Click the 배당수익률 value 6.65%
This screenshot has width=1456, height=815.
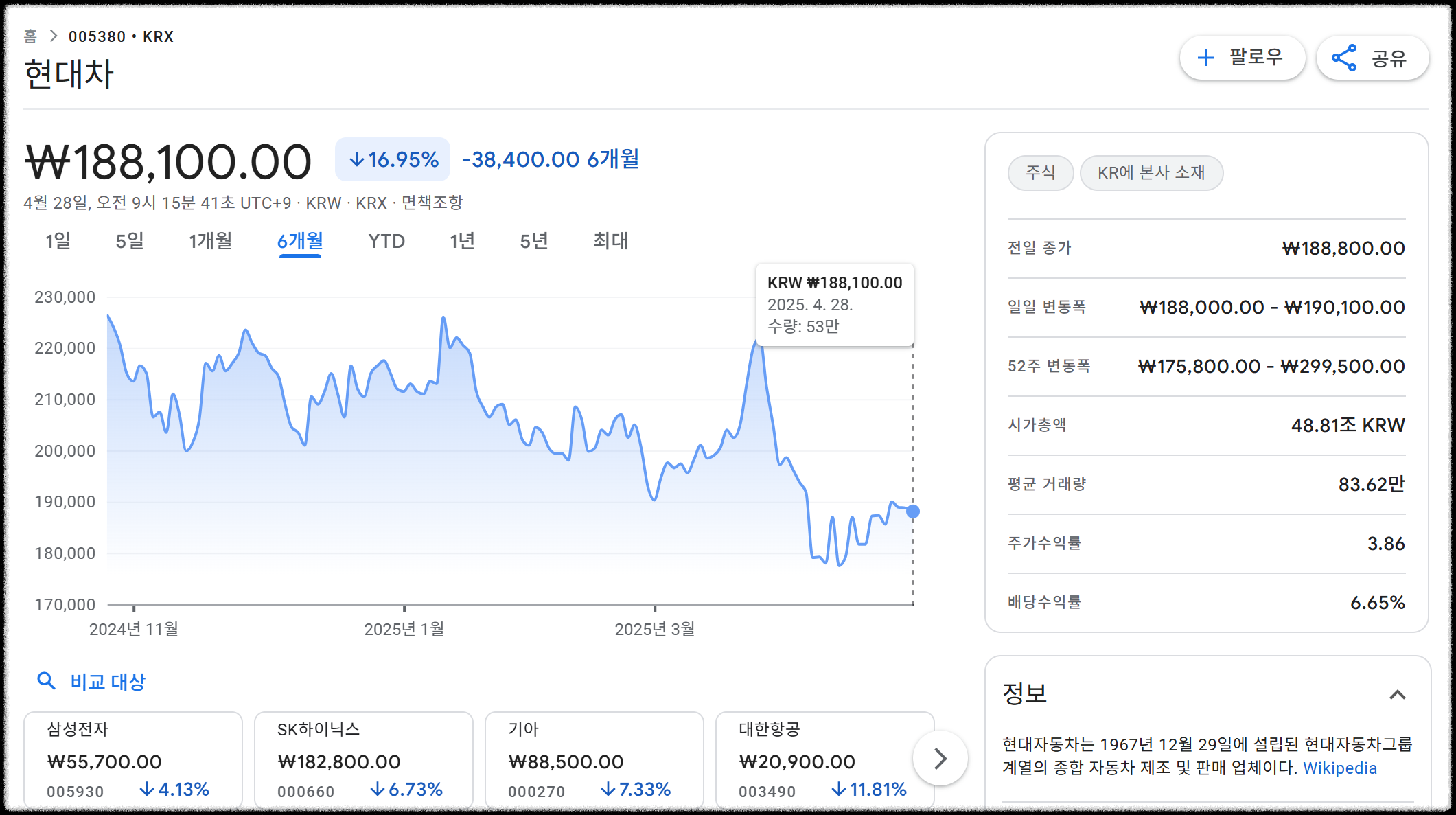1378,602
